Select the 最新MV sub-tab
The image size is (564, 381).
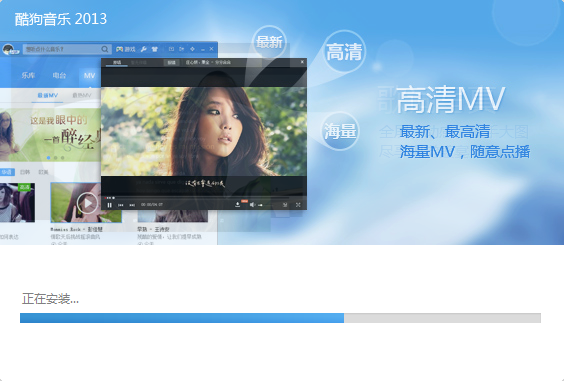point(48,95)
